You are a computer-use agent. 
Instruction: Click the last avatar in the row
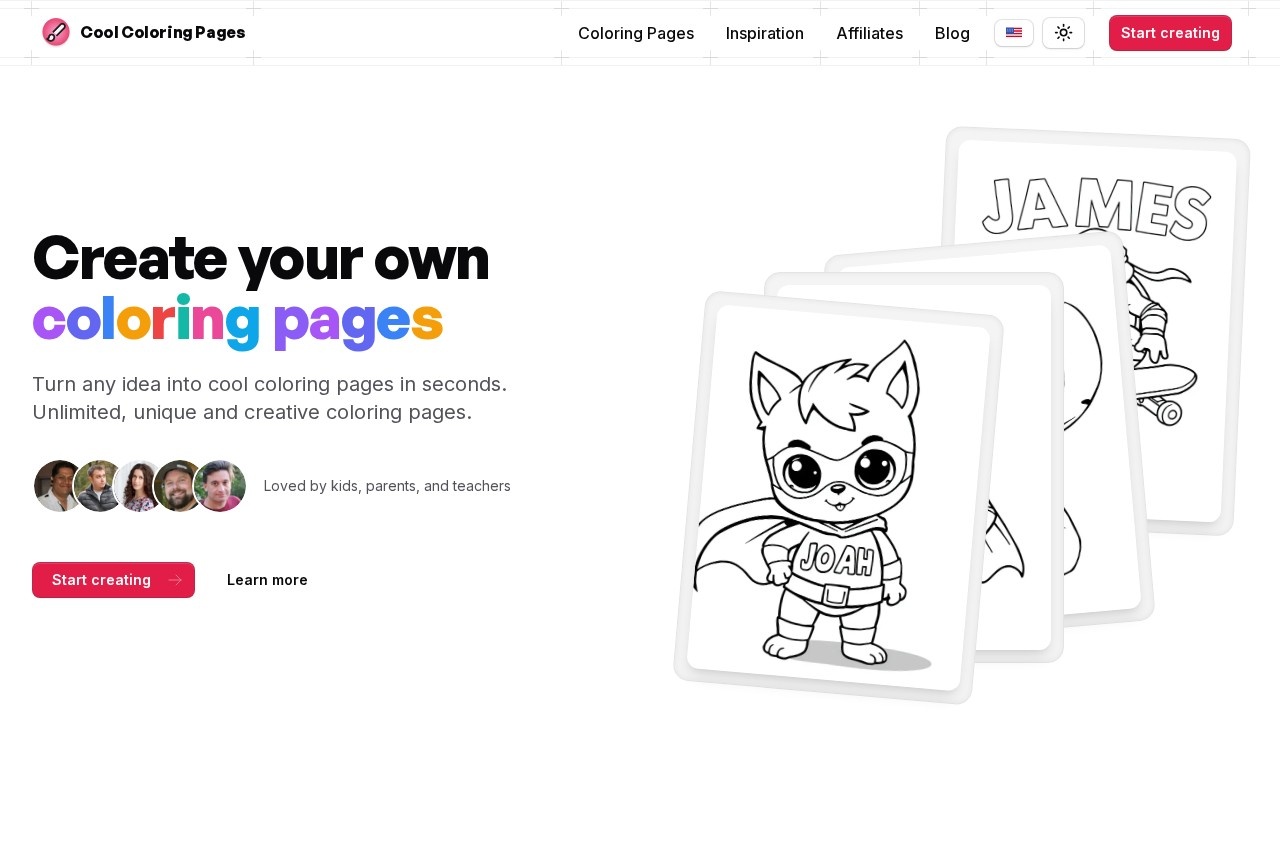(x=221, y=486)
